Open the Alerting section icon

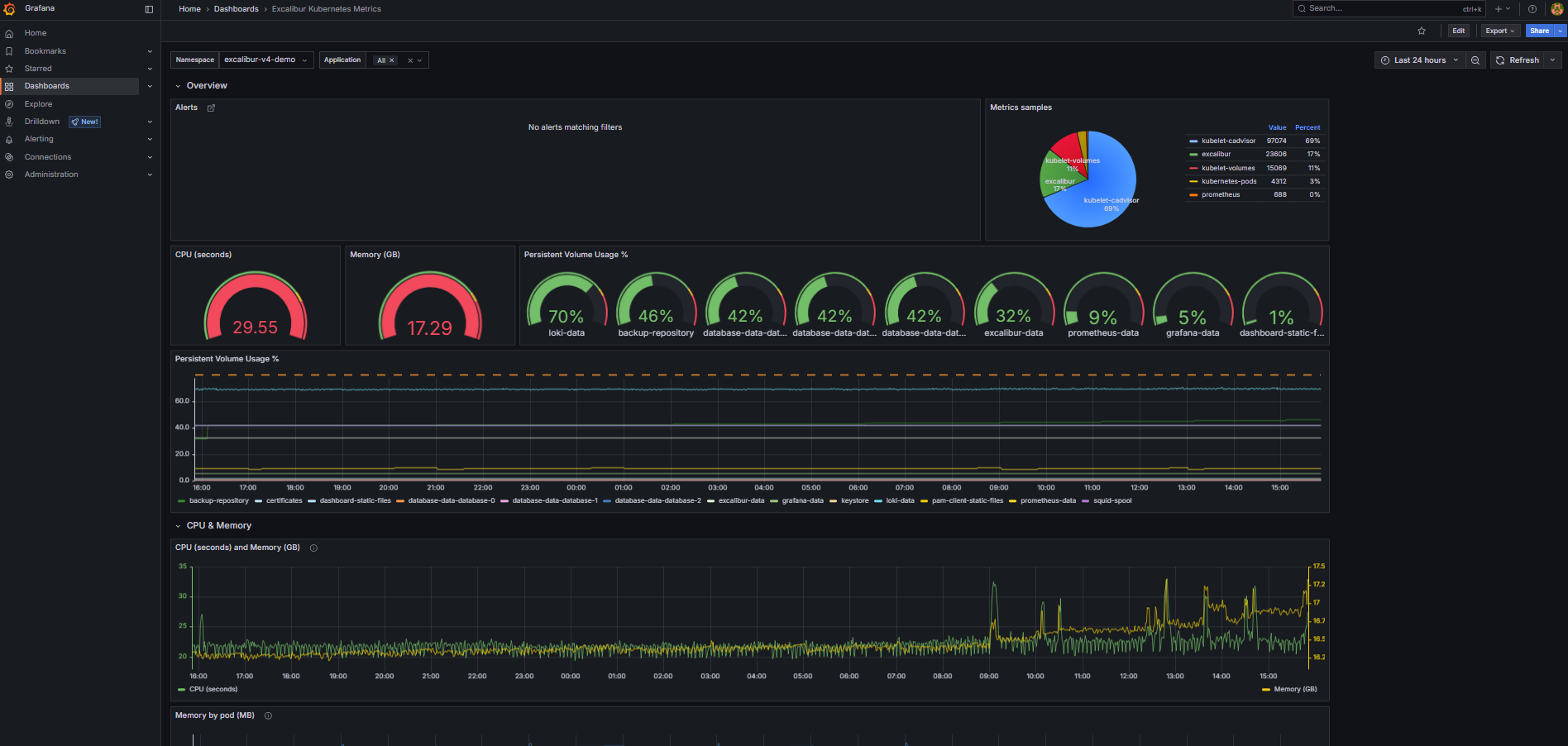point(9,139)
